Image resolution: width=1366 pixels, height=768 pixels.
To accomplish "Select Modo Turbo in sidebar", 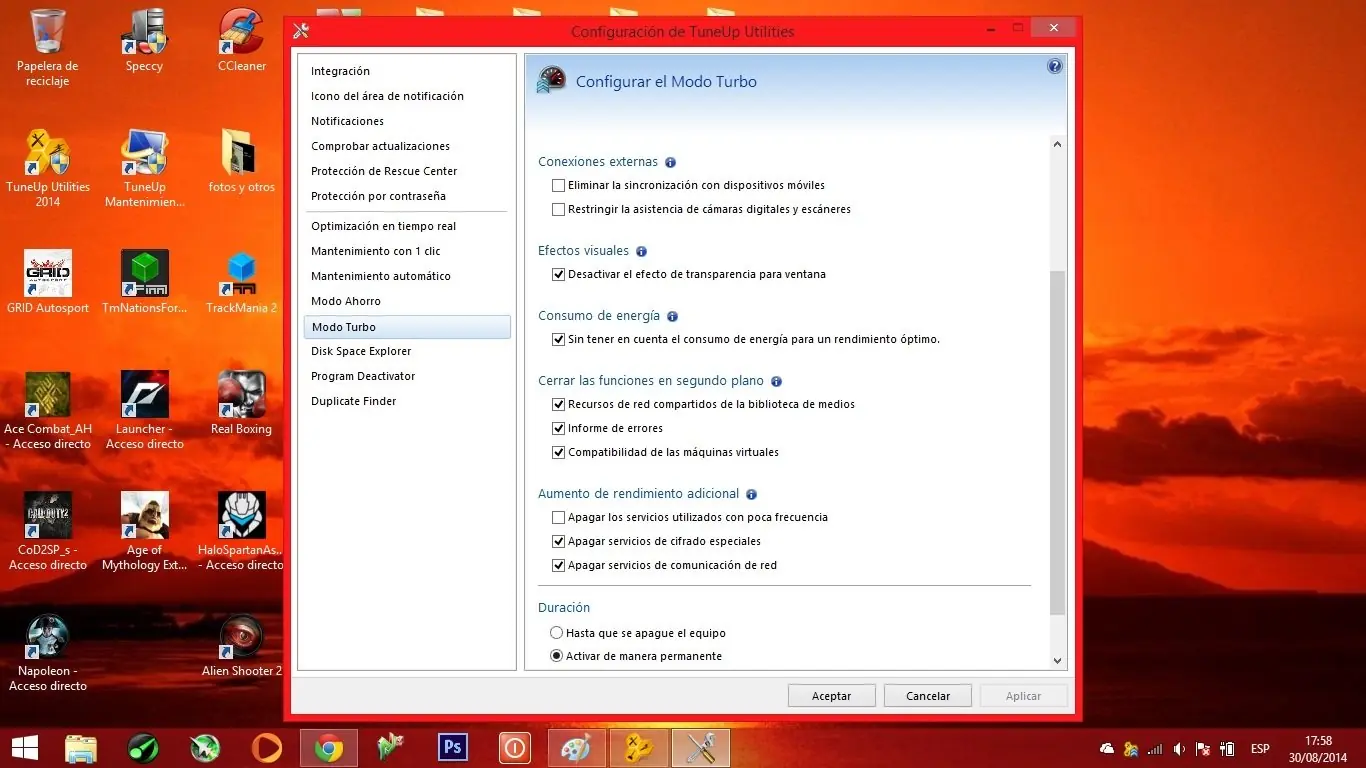I will [407, 327].
